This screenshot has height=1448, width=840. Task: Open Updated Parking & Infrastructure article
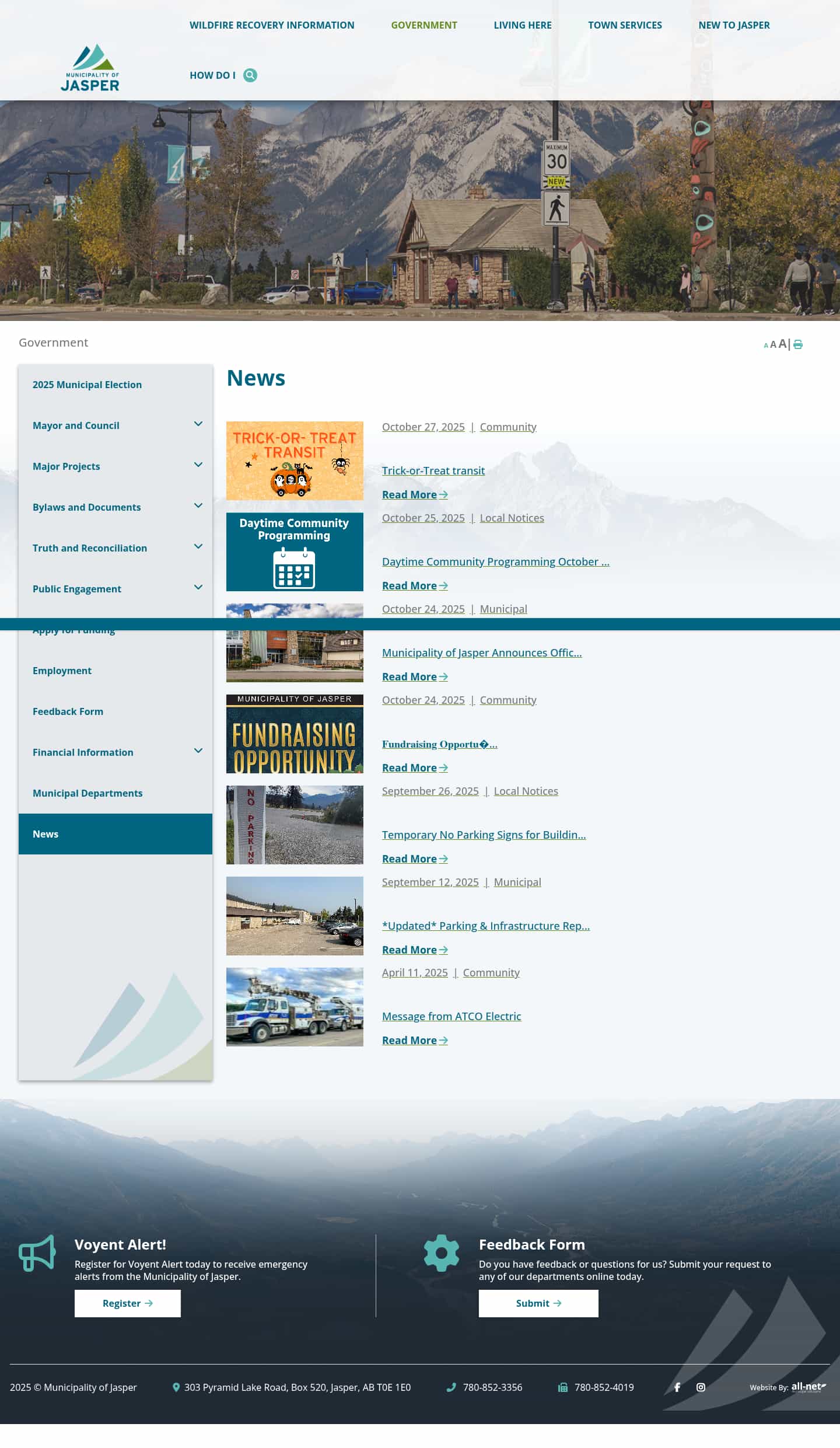486,926
